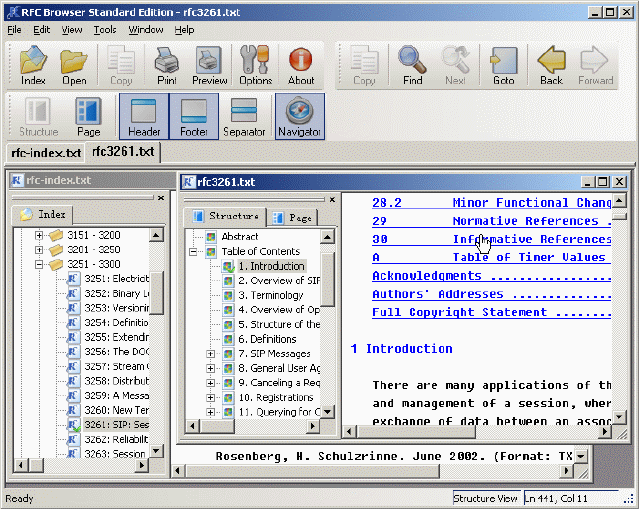Open the Tools menu

click(105, 30)
